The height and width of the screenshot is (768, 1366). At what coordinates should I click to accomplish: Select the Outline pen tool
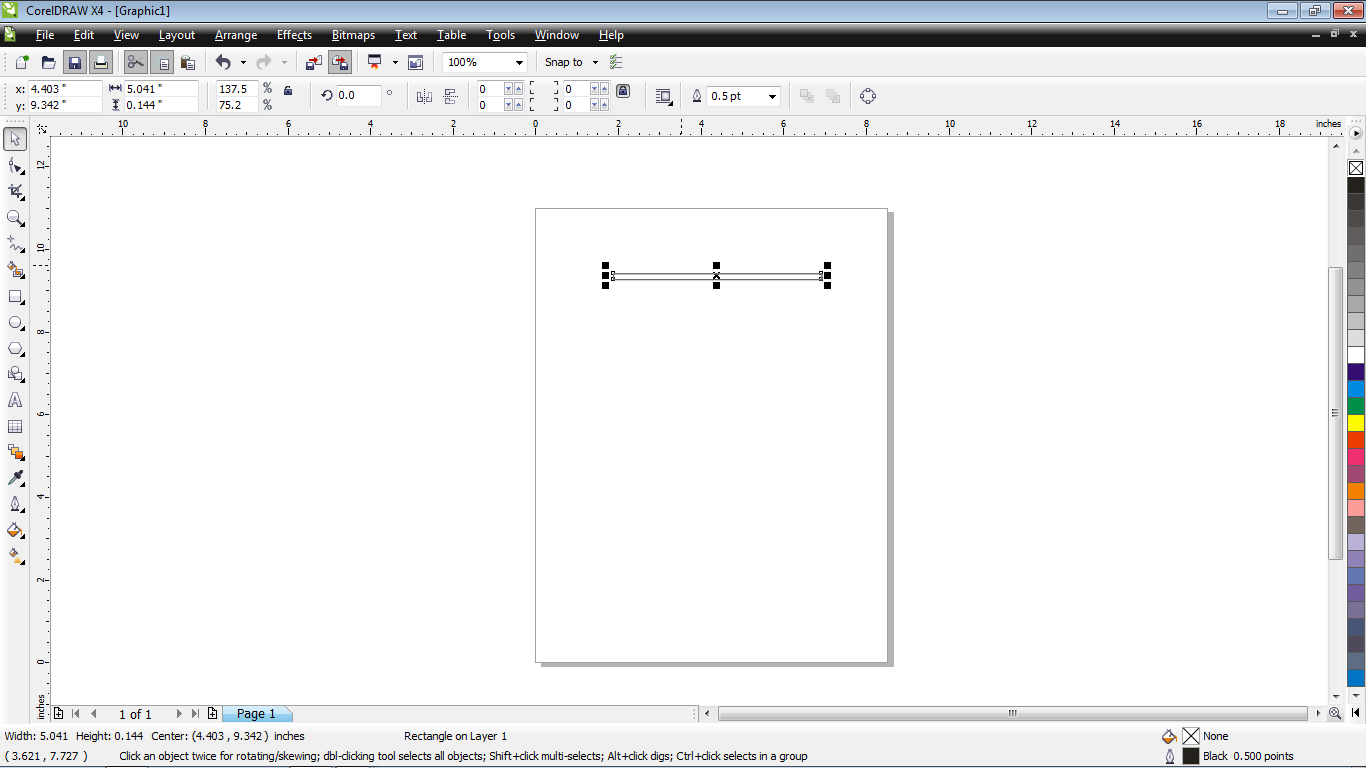coord(15,504)
